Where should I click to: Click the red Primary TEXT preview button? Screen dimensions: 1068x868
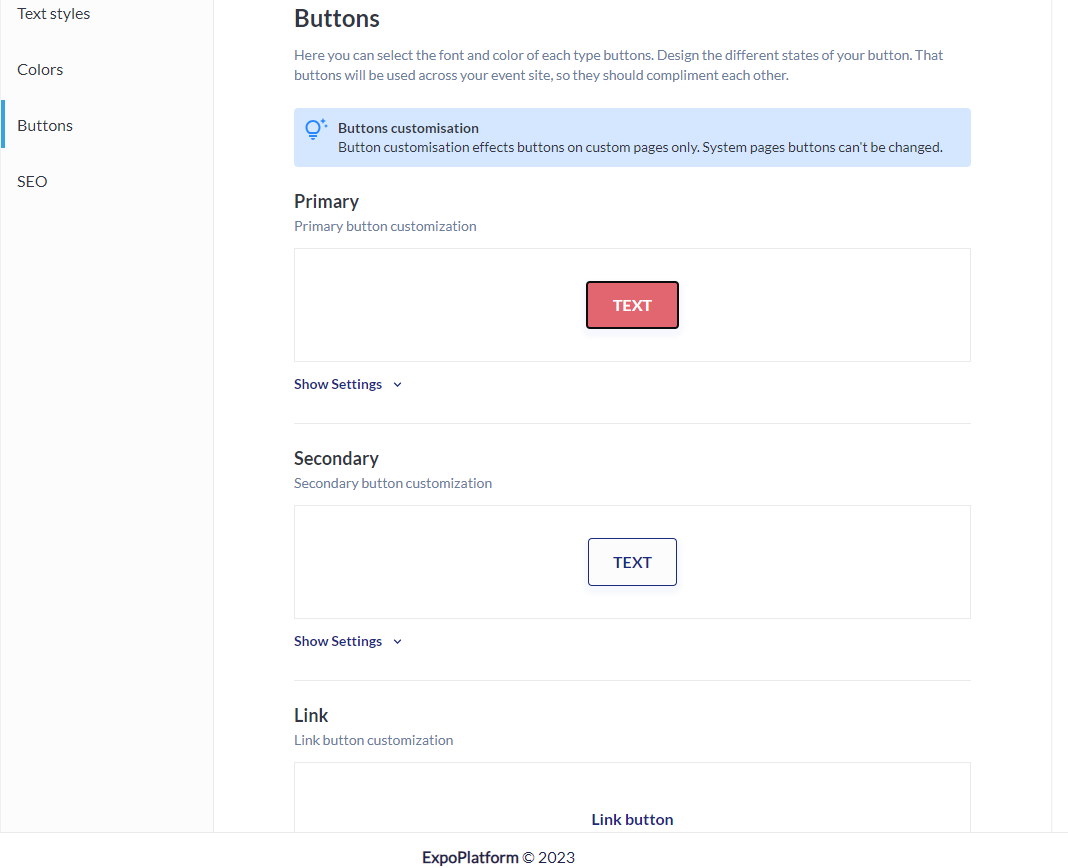(x=632, y=305)
